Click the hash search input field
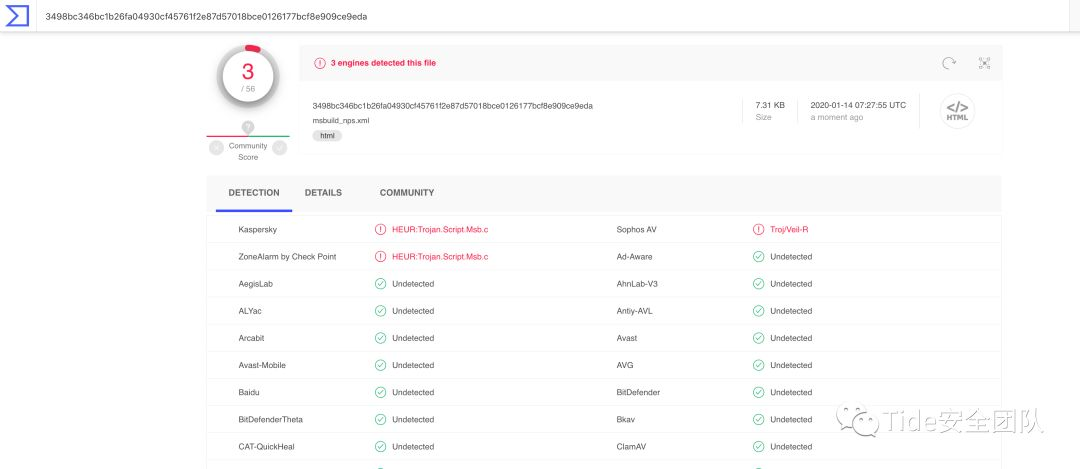The width and height of the screenshot is (1080, 469). [500, 16]
